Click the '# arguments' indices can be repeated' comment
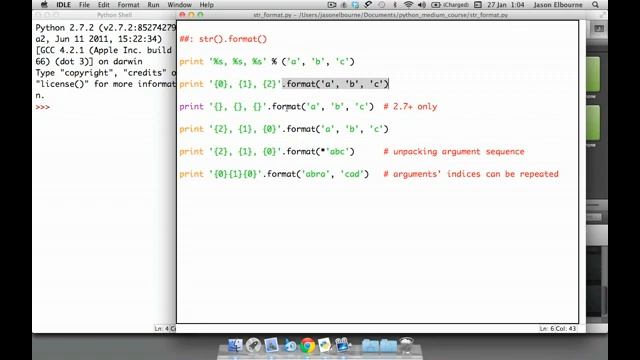The image size is (640, 360). pos(471,174)
